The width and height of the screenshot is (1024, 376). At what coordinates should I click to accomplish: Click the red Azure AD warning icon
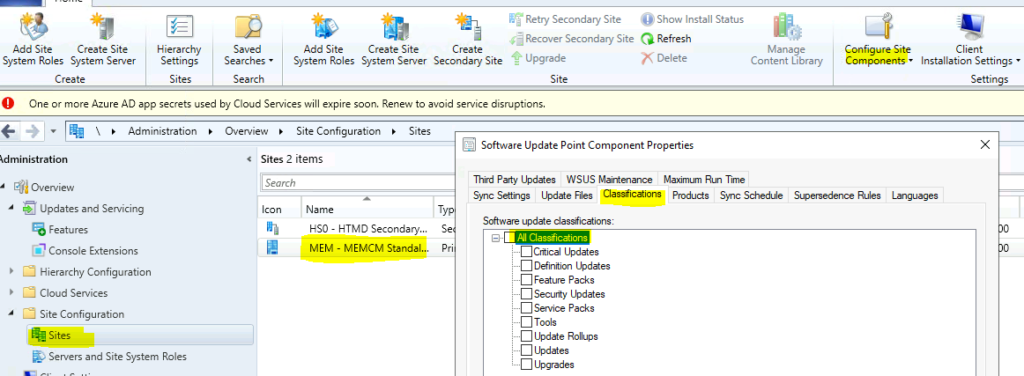[8, 103]
